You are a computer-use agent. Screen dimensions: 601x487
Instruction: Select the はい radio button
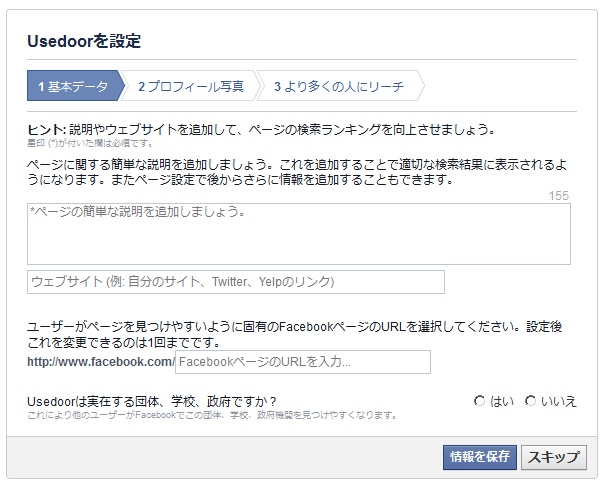tap(479, 401)
